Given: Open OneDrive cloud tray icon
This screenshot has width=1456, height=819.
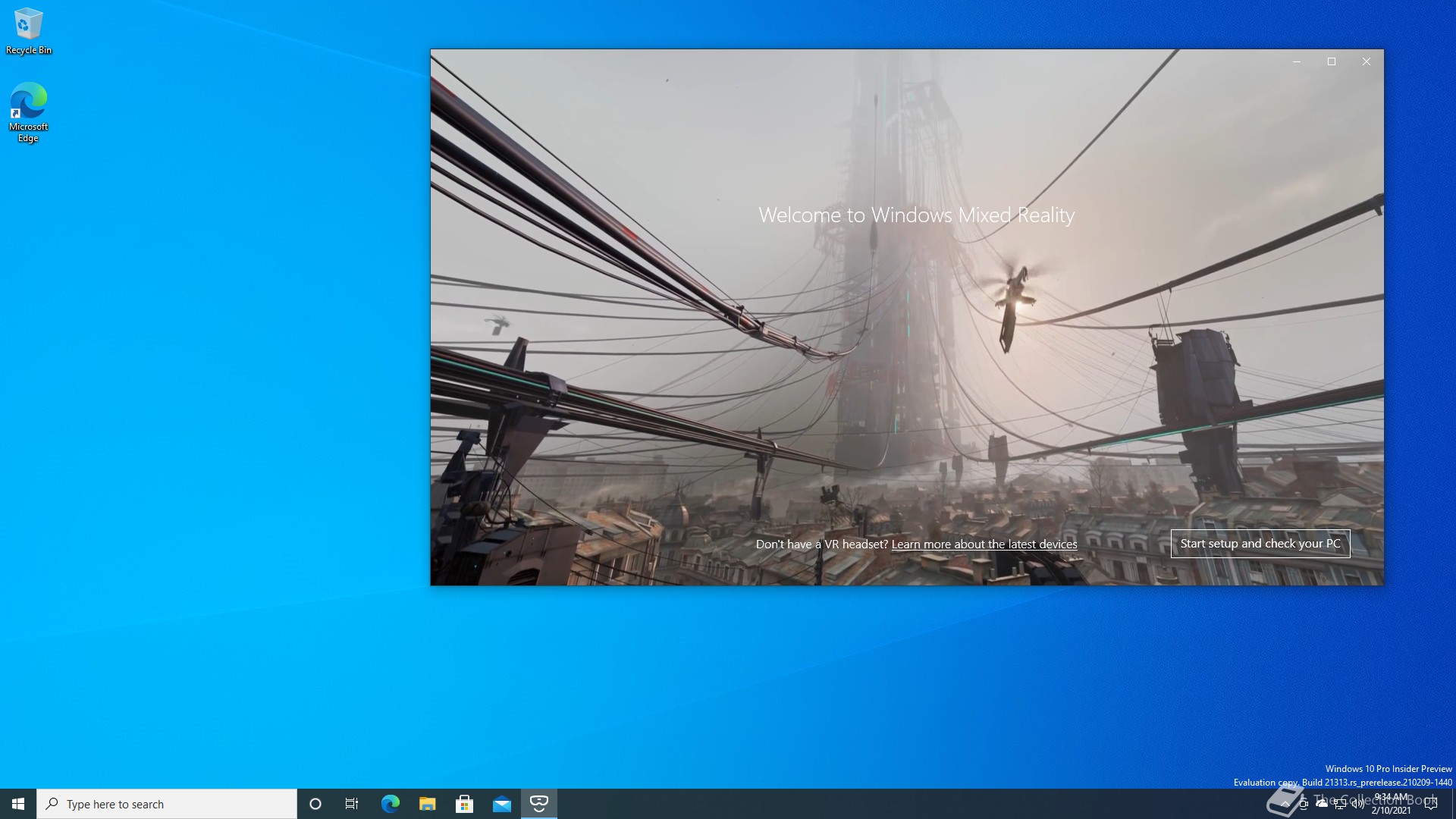Looking at the screenshot, I should pyautogui.click(x=1322, y=804).
